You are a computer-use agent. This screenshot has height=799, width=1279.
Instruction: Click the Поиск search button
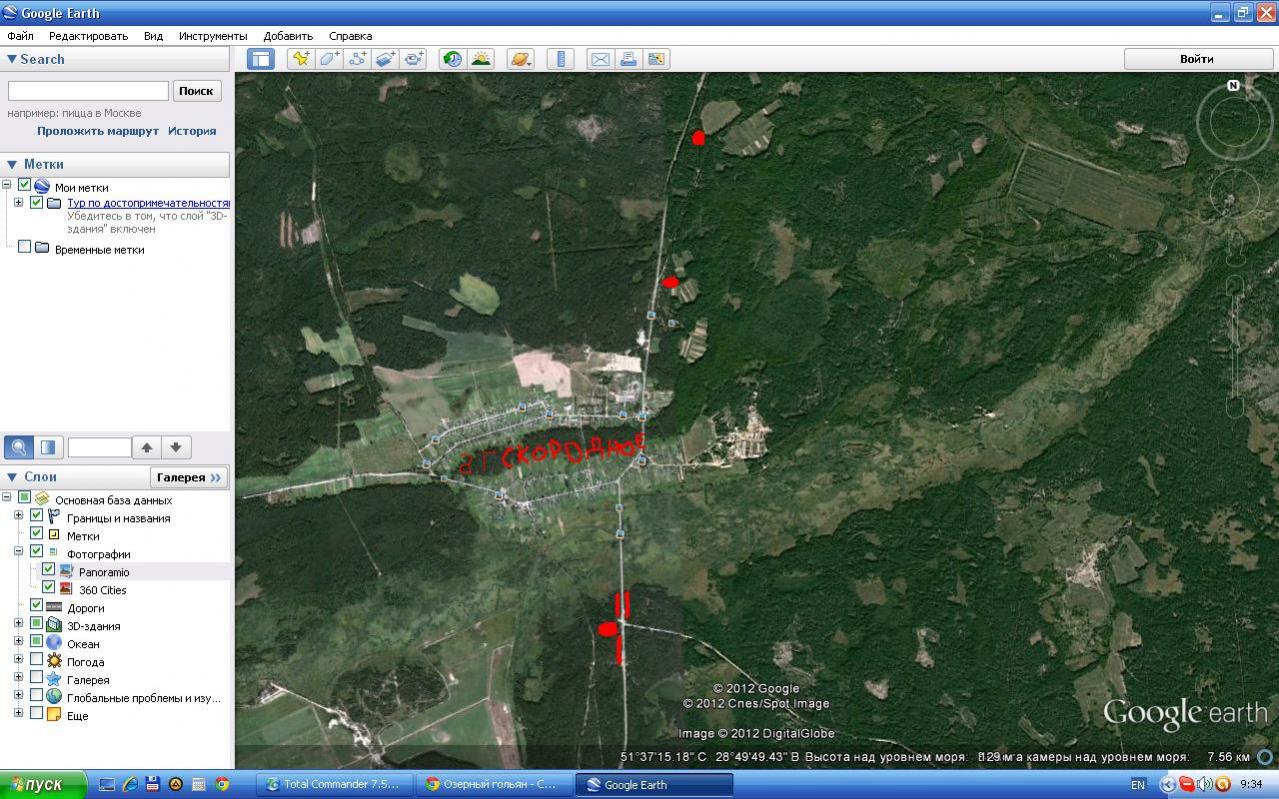coord(196,91)
